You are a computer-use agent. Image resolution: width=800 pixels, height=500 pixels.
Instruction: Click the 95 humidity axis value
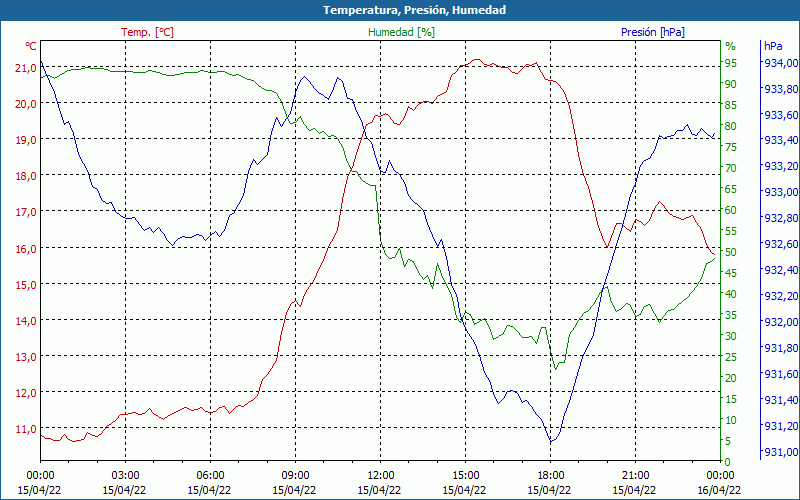click(x=731, y=63)
